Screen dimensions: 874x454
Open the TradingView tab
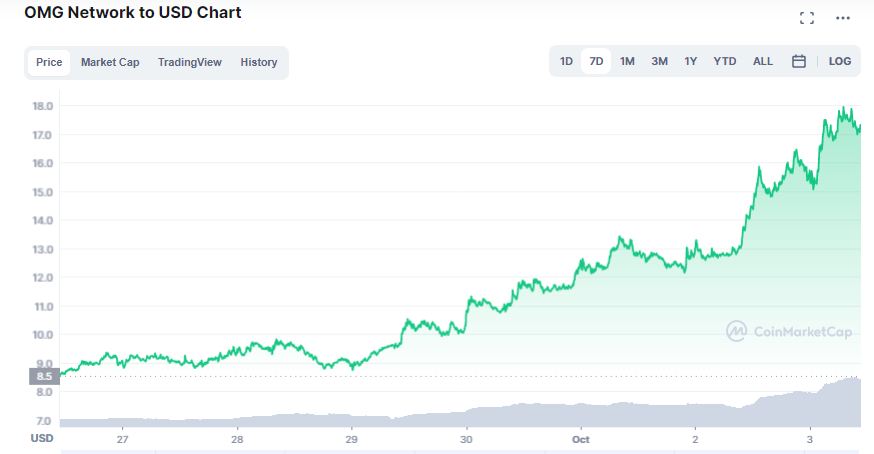pos(190,63)
